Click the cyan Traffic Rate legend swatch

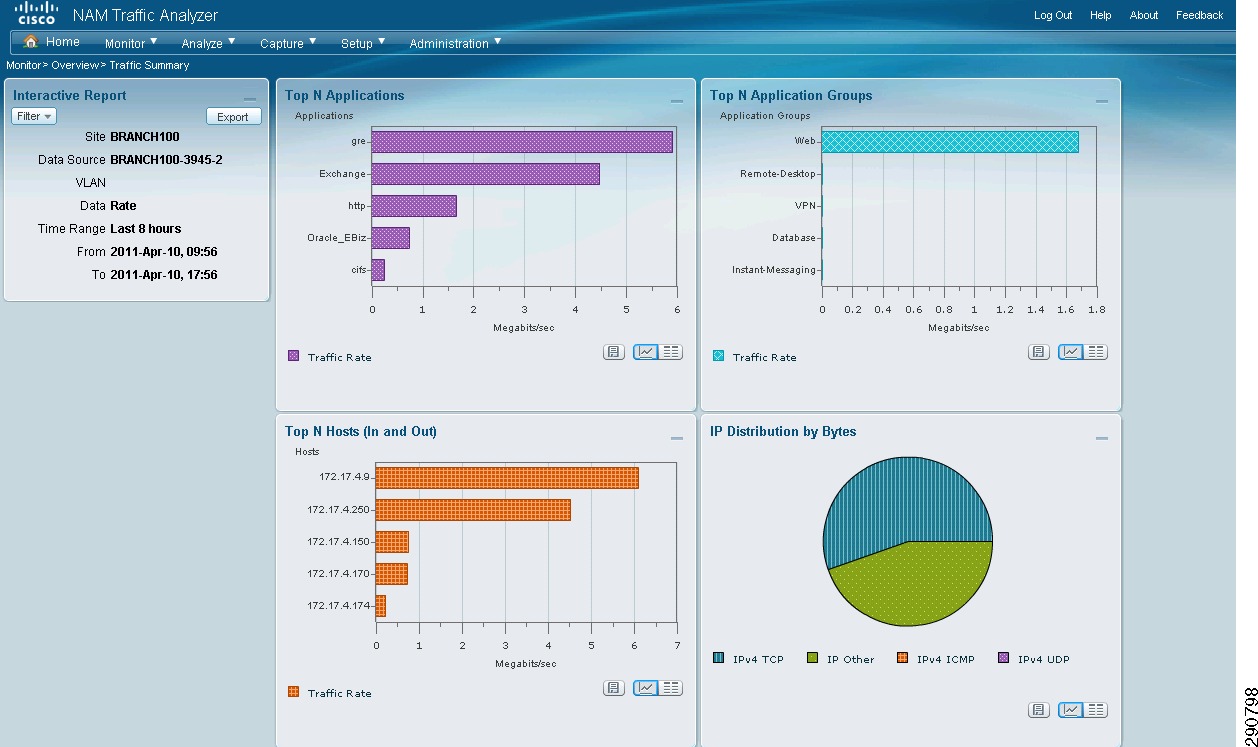pyautogui.click(x=719, y=356)
